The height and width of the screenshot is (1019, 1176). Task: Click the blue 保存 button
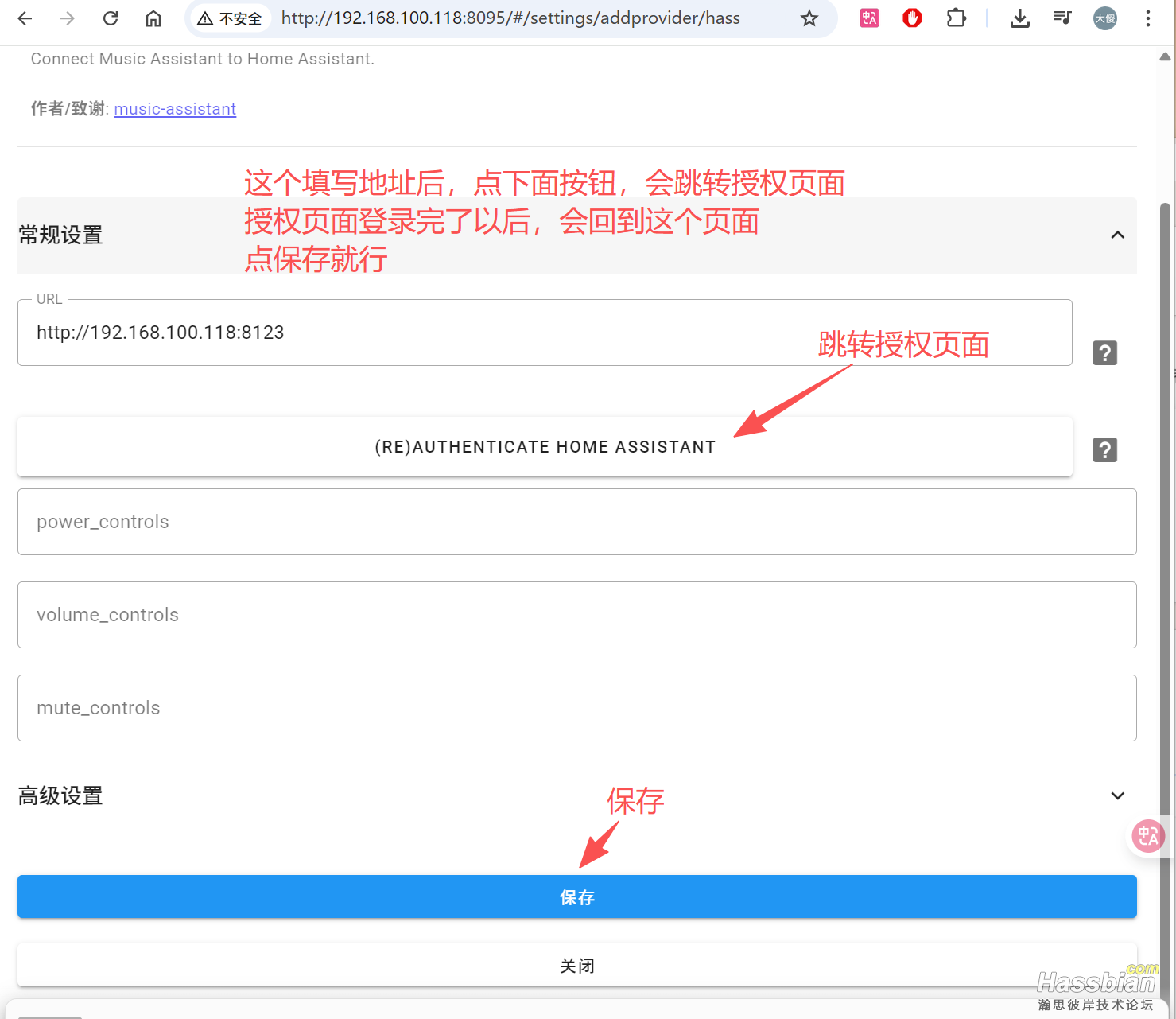pos(577,897)
